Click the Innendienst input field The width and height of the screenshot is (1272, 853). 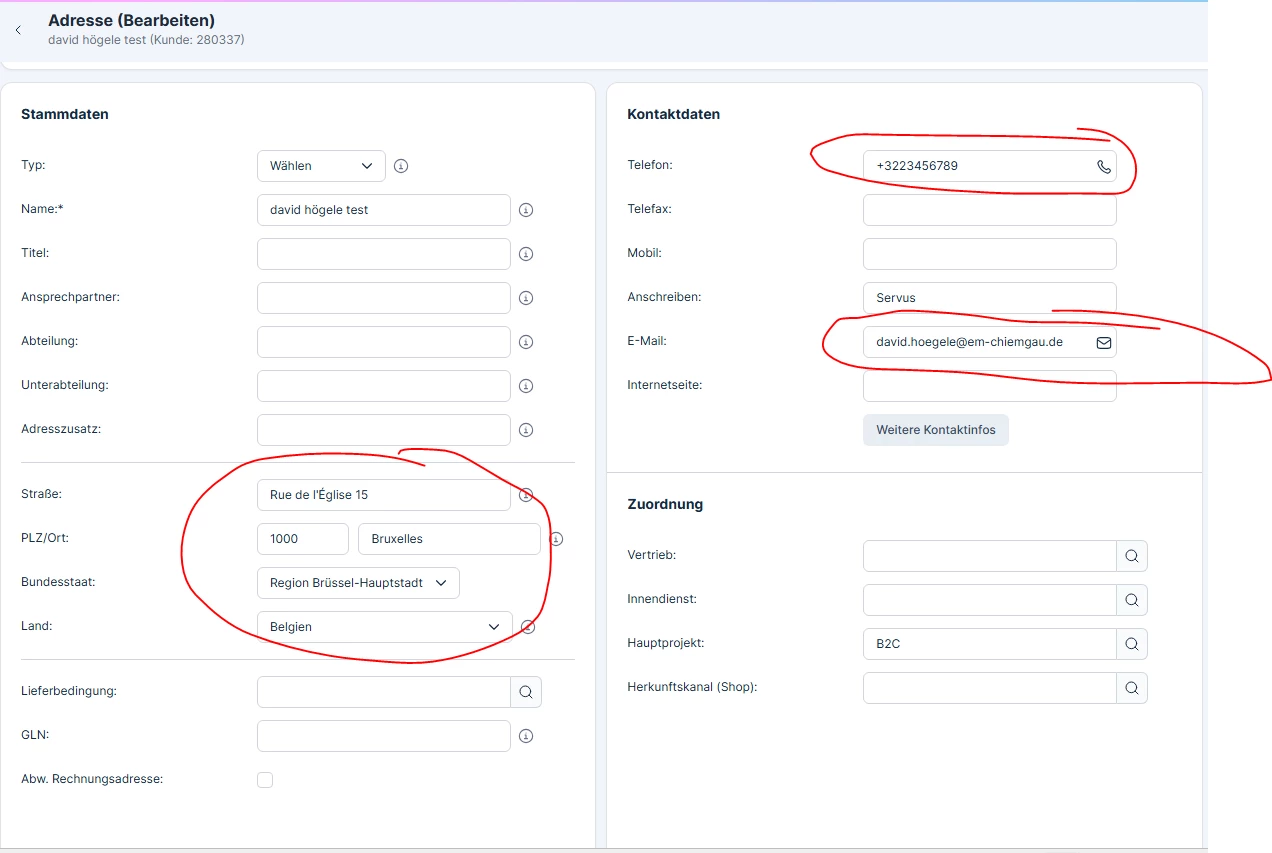tap(990, 600)
